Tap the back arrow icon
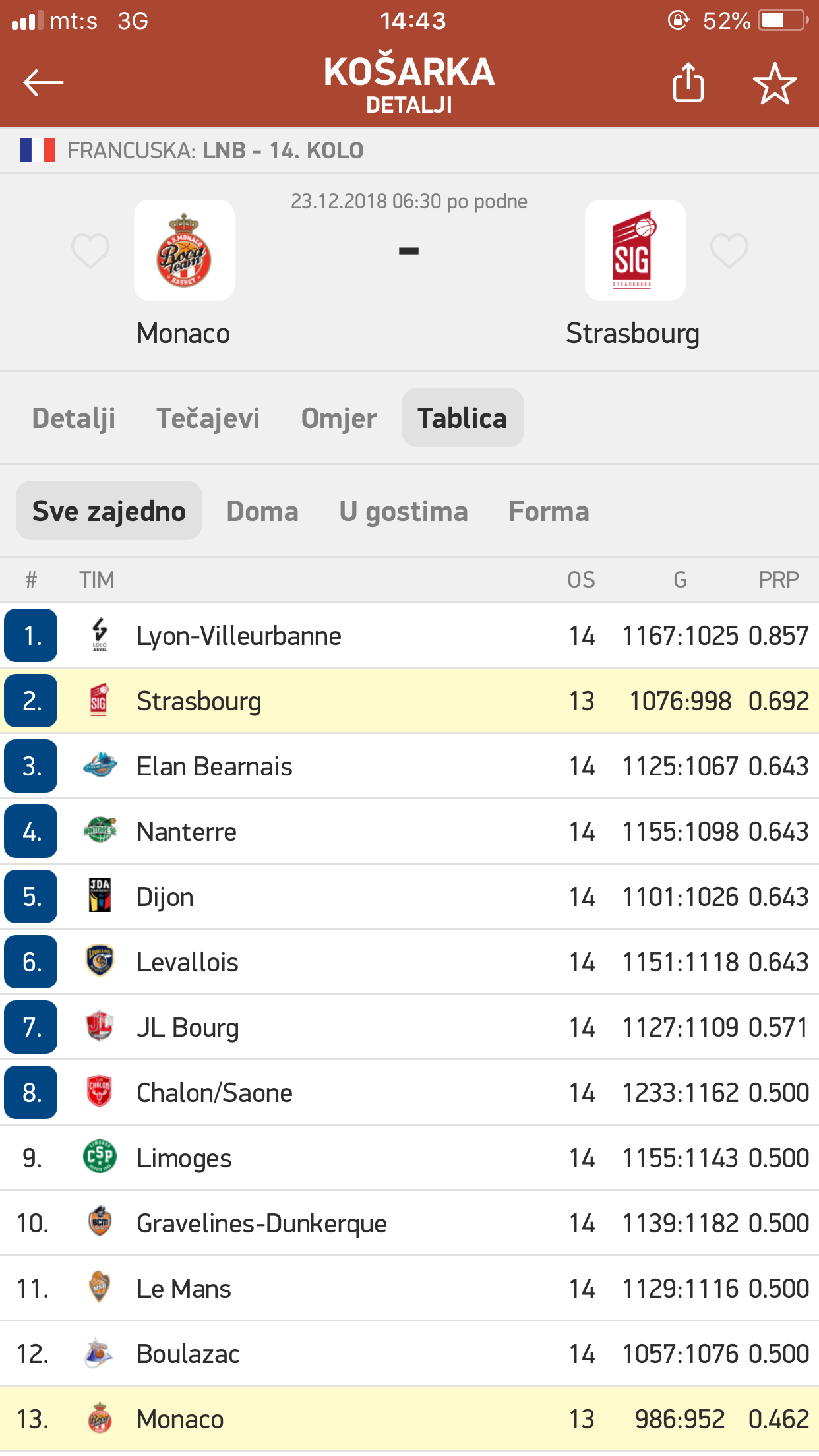The height and width of the screenshot is (1456, 819). click(x=43, y=83)
